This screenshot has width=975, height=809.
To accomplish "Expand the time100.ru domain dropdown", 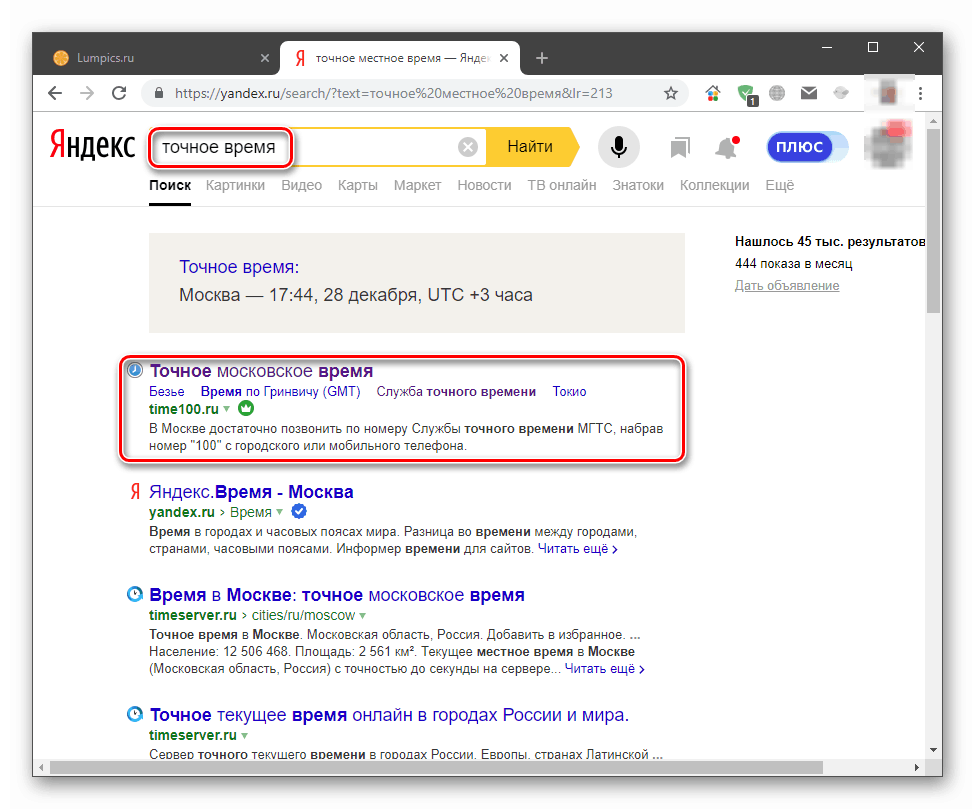I will click(x=225, y=408).
